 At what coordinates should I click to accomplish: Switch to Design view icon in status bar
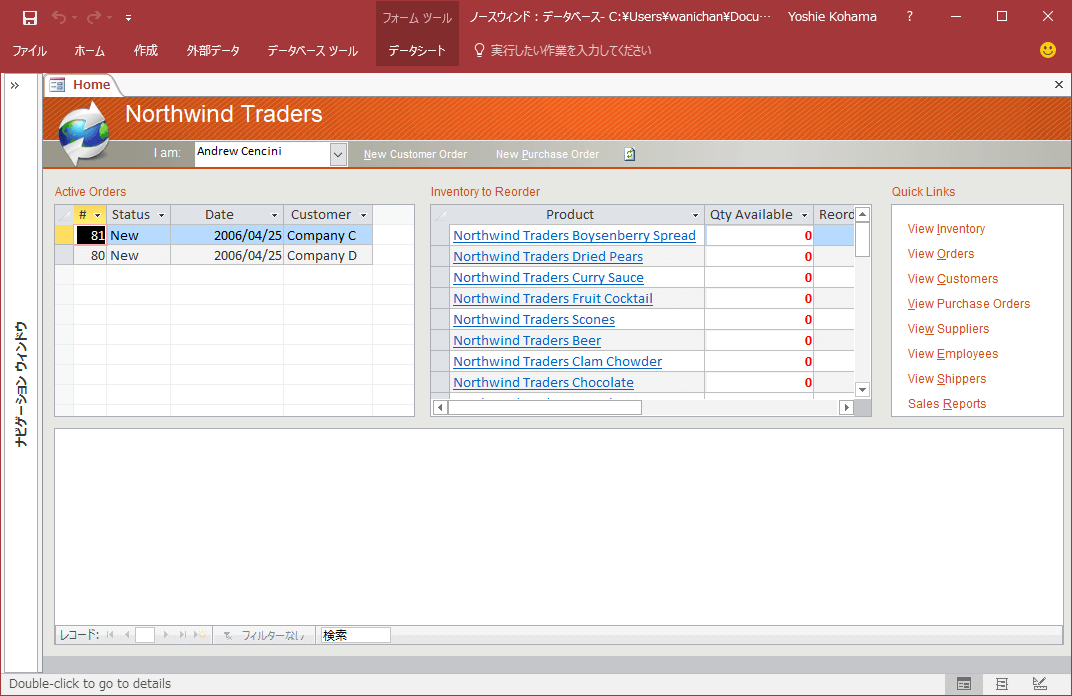1040,684
